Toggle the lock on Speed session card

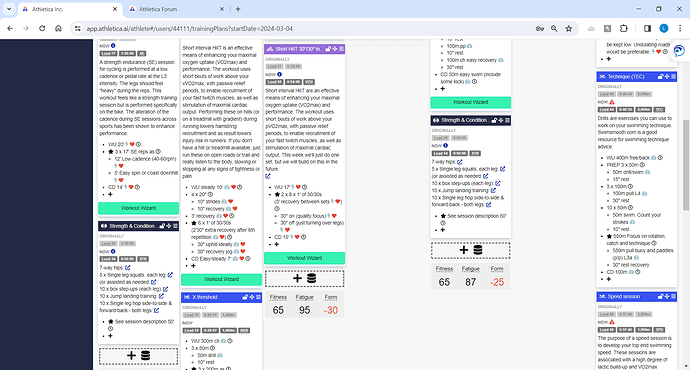click(661, 297)
